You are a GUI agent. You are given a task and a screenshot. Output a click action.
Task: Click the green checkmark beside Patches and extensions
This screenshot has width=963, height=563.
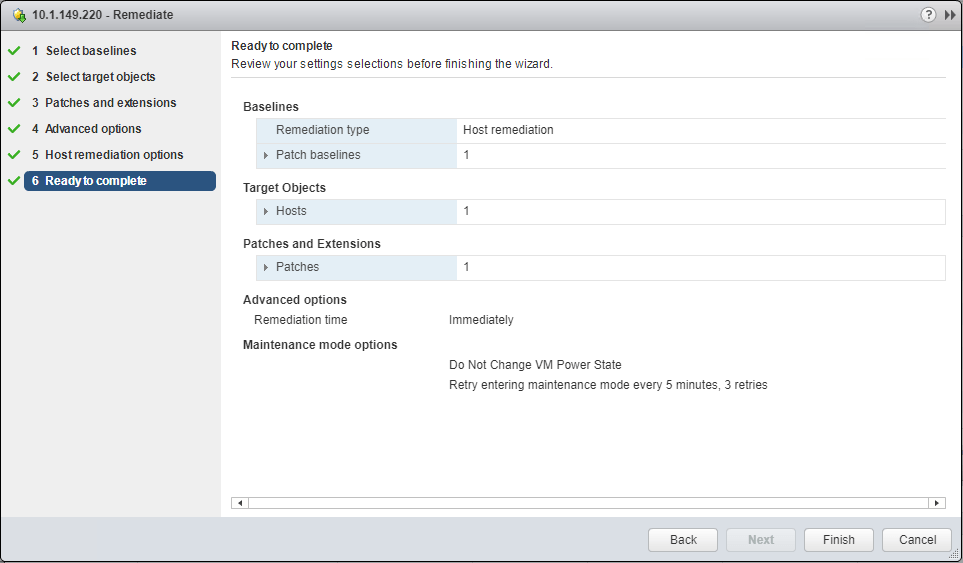point(14,103)
